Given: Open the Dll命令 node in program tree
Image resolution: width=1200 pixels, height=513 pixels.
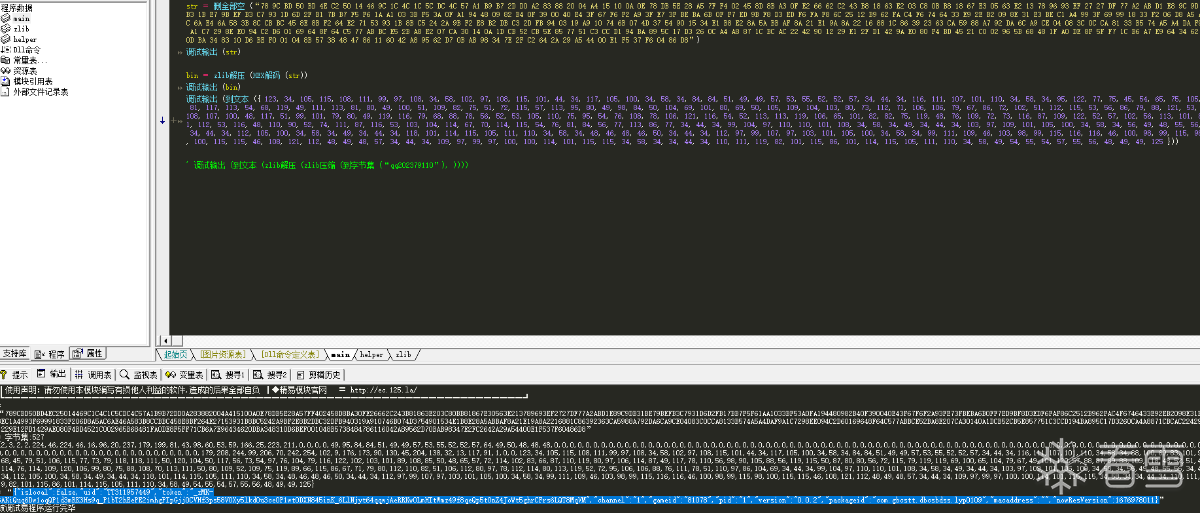Looking at the screenshot, I should [x=27, y=49].
